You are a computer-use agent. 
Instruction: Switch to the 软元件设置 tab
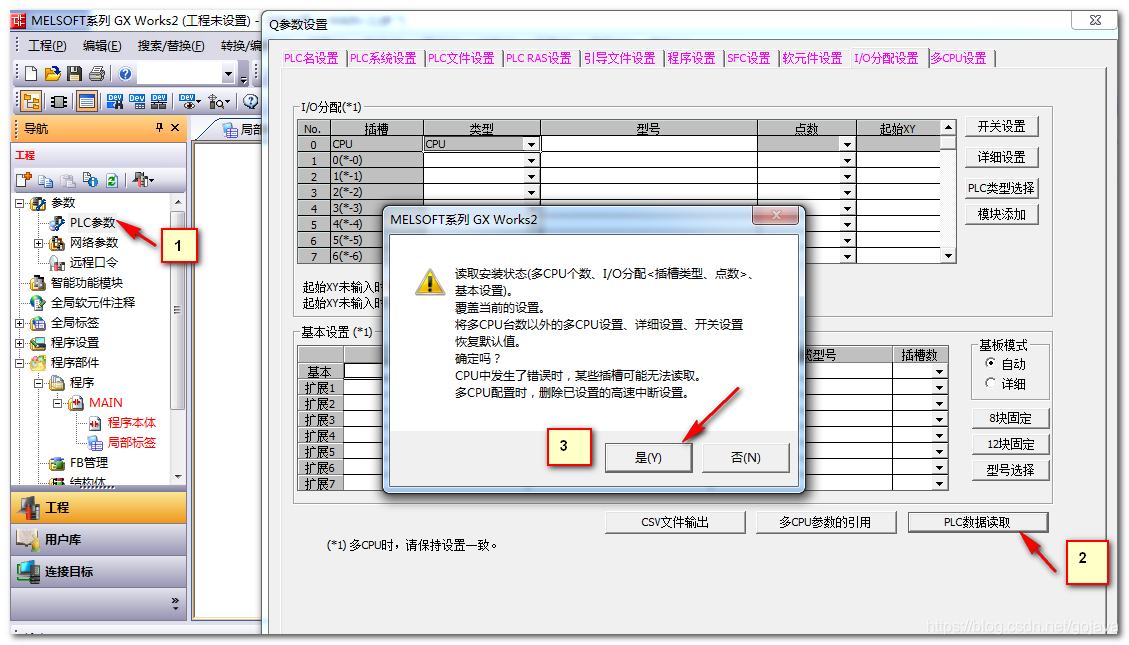[x=812, y=58]
